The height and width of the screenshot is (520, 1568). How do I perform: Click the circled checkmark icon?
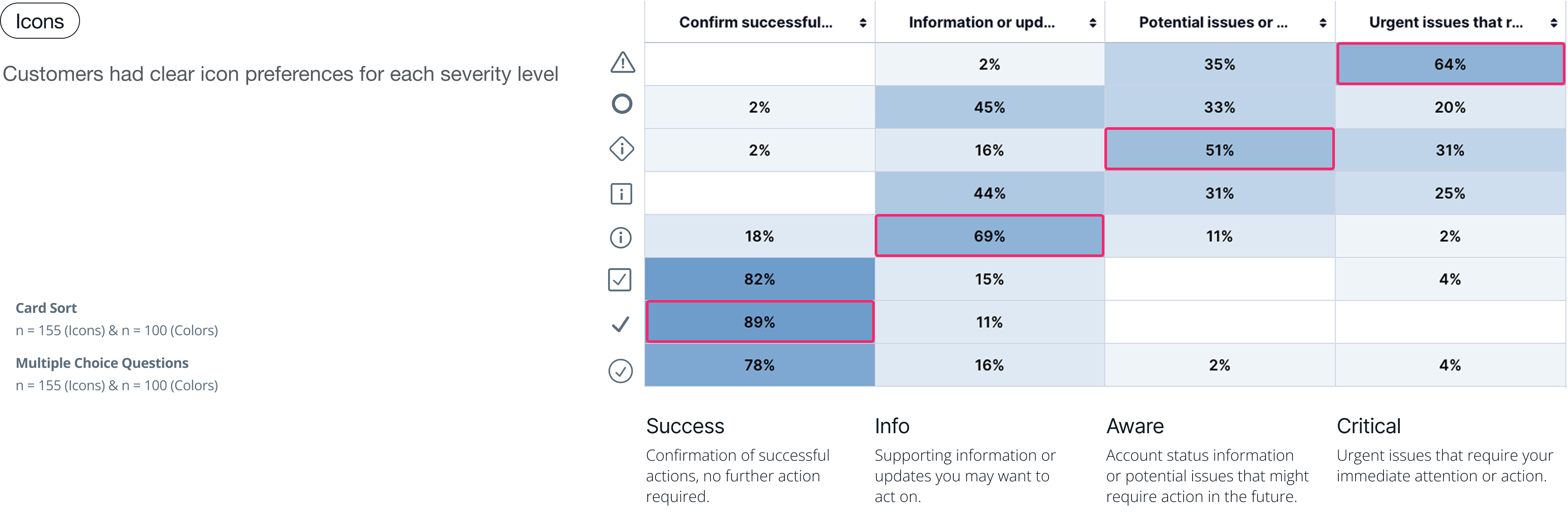[x=620, y=371]
